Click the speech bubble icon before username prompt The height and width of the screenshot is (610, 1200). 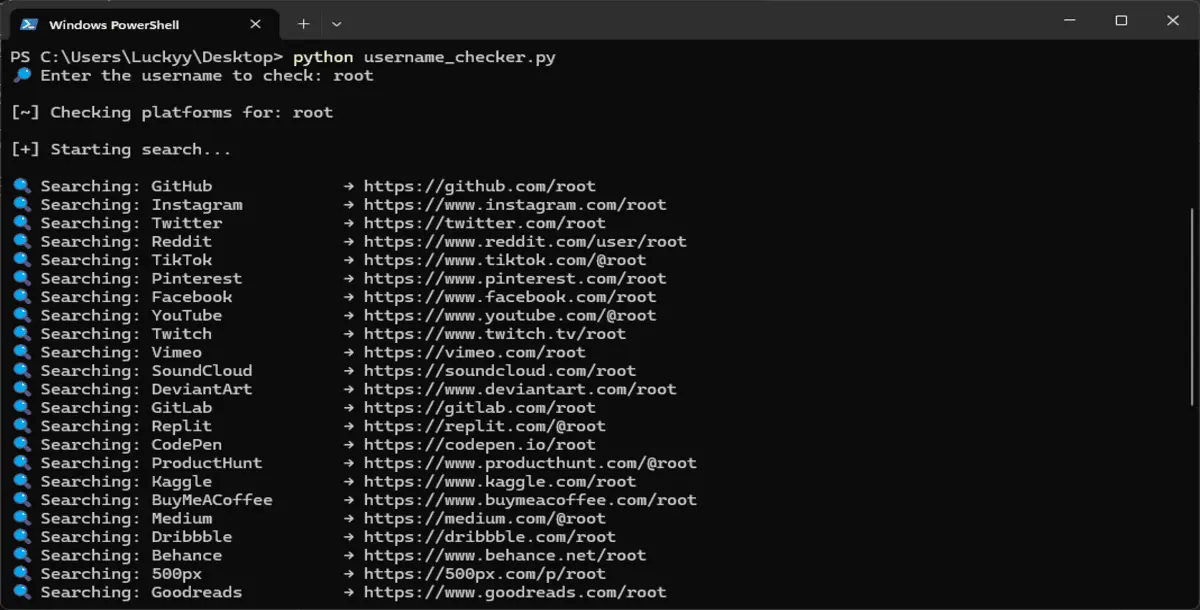coord(21,75)
